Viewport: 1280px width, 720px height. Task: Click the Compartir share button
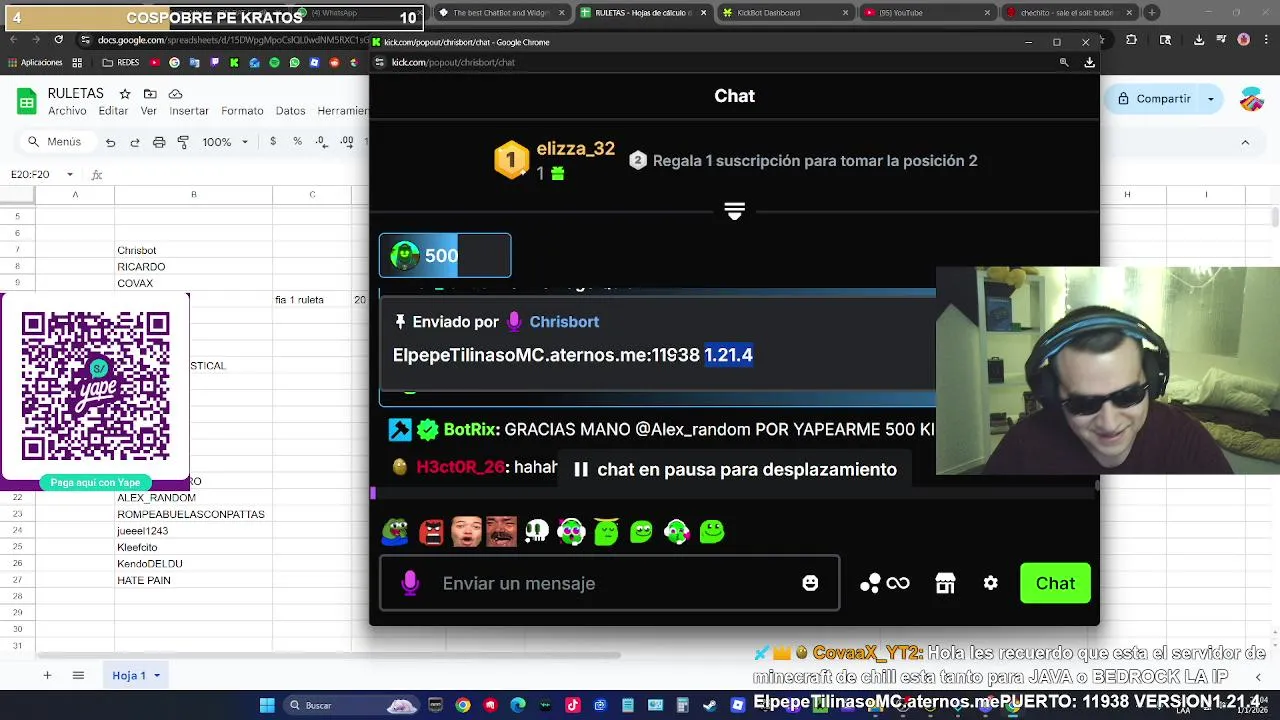[x=1155, y=99]
